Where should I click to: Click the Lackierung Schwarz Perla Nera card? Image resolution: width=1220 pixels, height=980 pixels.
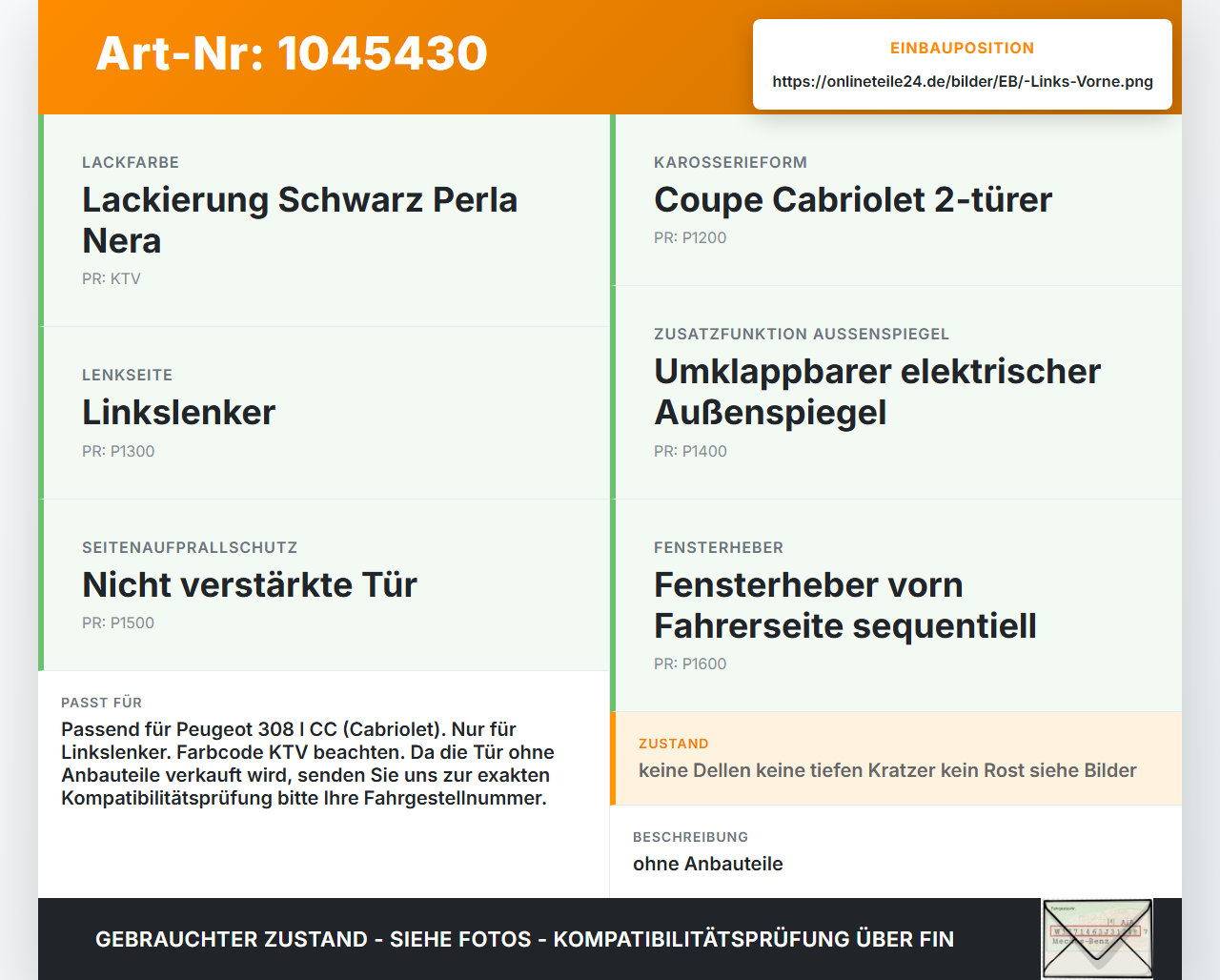tap(324, 220)
